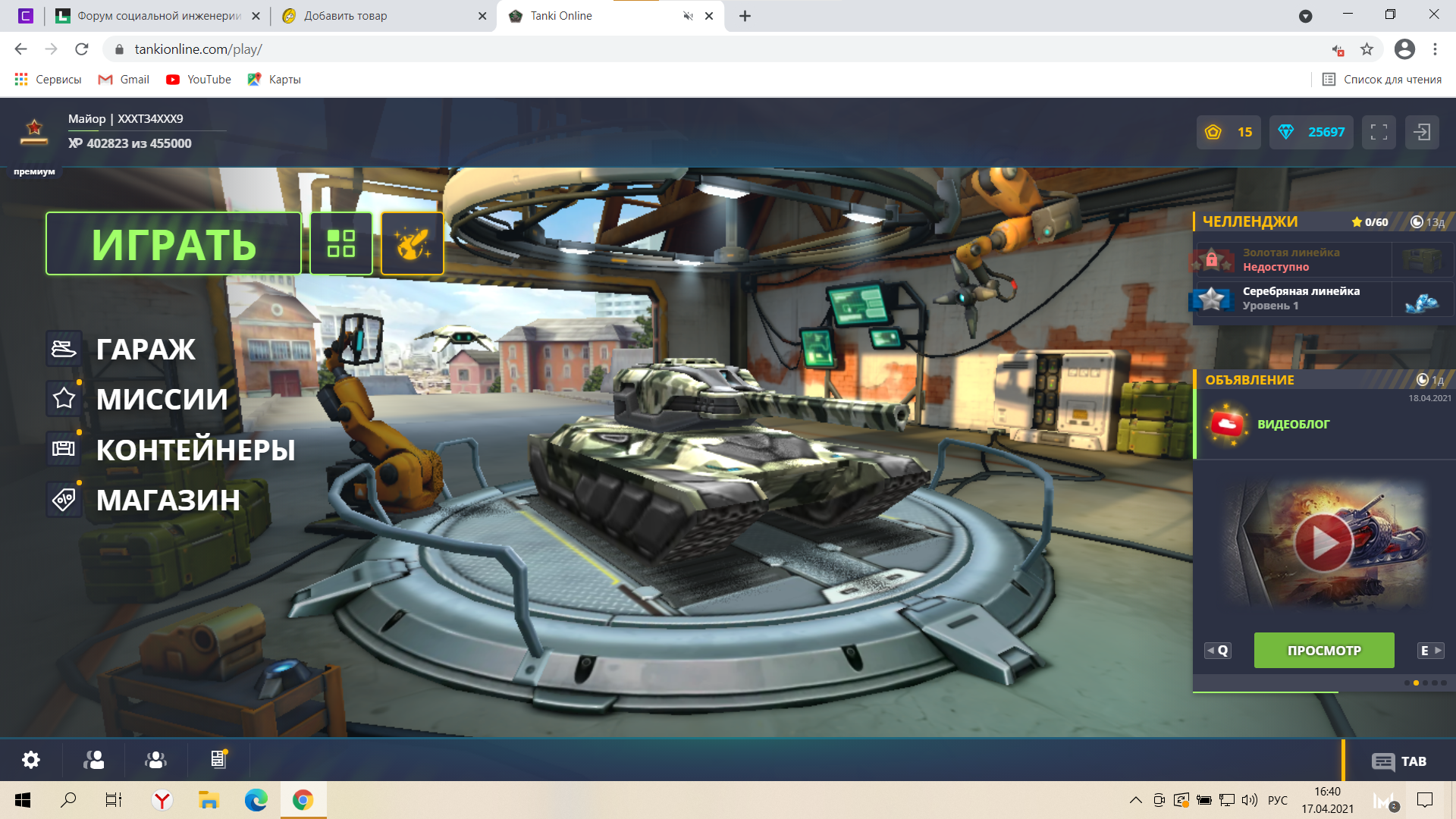Image resolution: width=1456 pixels, height=819 pixels.
Task: Go to next announcement with E arrow
Action: coord(1431,651)
